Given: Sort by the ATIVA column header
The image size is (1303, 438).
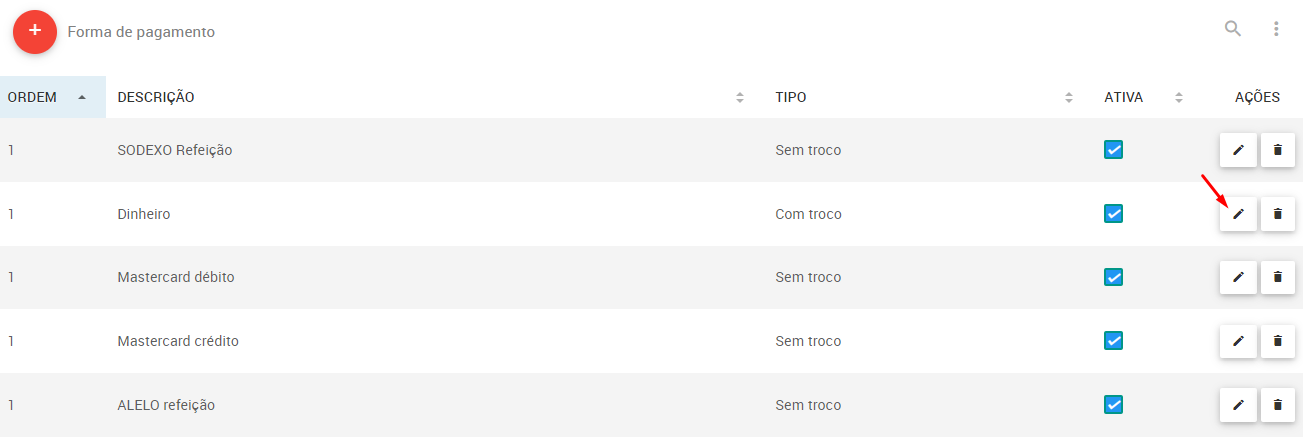Looking at the screenshot, I should point(1123,97).
